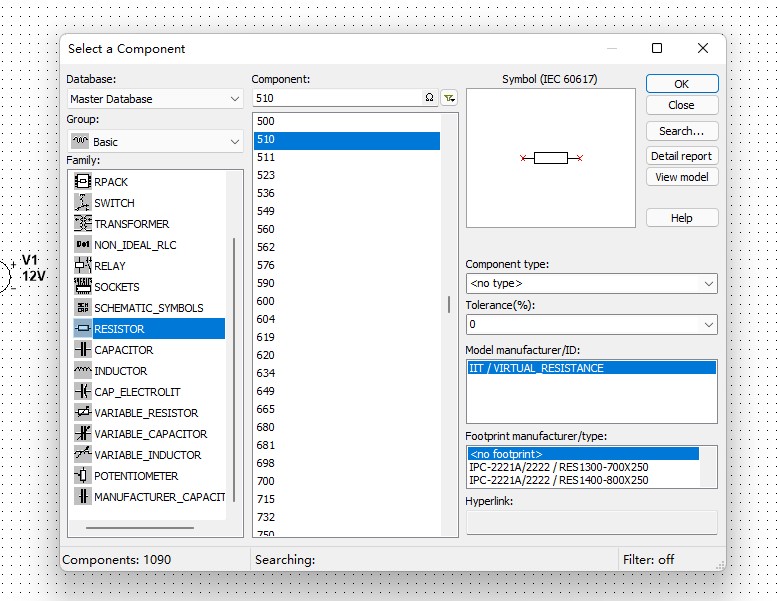This screenshot has width=777, height=601.
Task: Select the <no footprint> entry
Action: pyautogui.click(x=583, y=454)
